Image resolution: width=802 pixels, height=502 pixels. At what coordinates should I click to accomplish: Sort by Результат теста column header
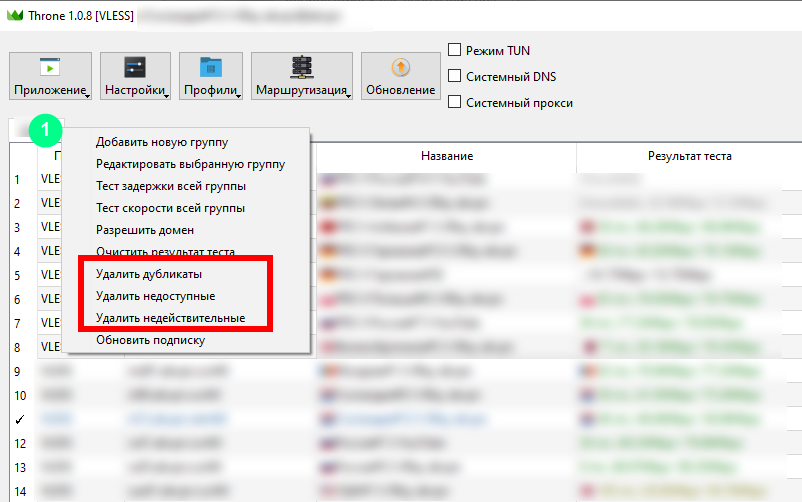[689, 157]
